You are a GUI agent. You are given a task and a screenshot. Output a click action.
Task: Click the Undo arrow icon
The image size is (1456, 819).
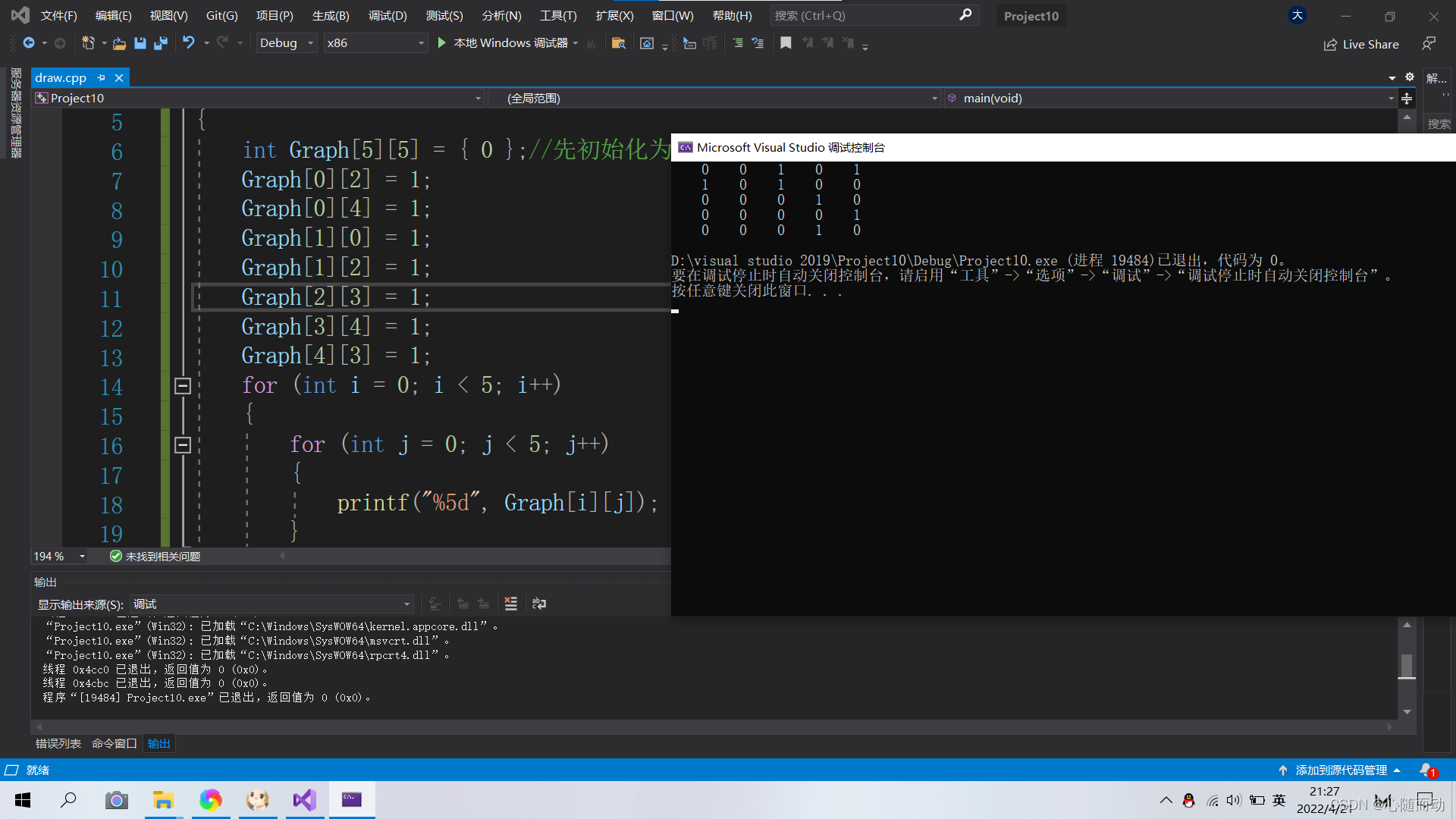(x=189, y=43)
